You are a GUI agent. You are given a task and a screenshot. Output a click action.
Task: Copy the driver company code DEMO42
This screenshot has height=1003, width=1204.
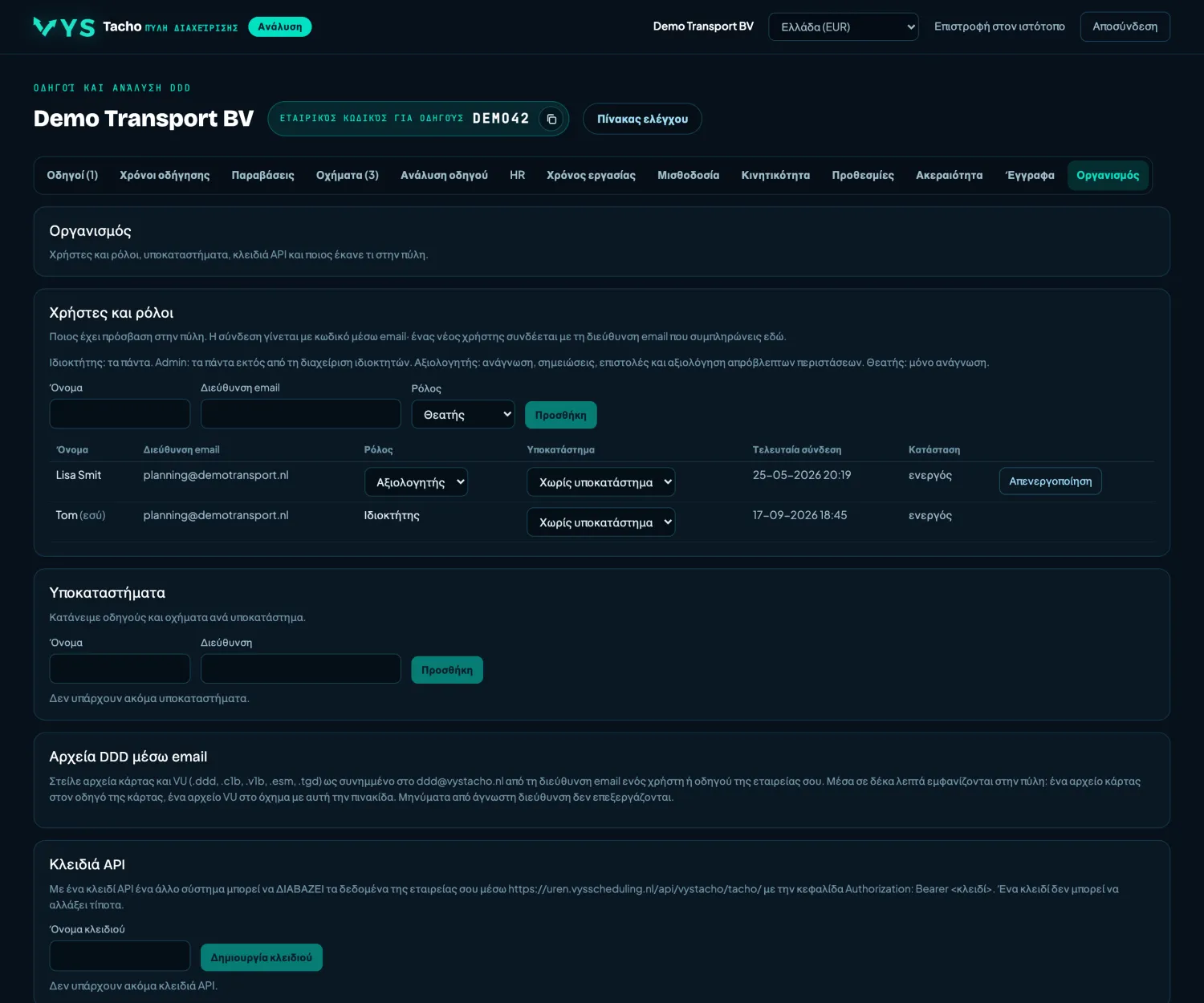coord(551,119)
